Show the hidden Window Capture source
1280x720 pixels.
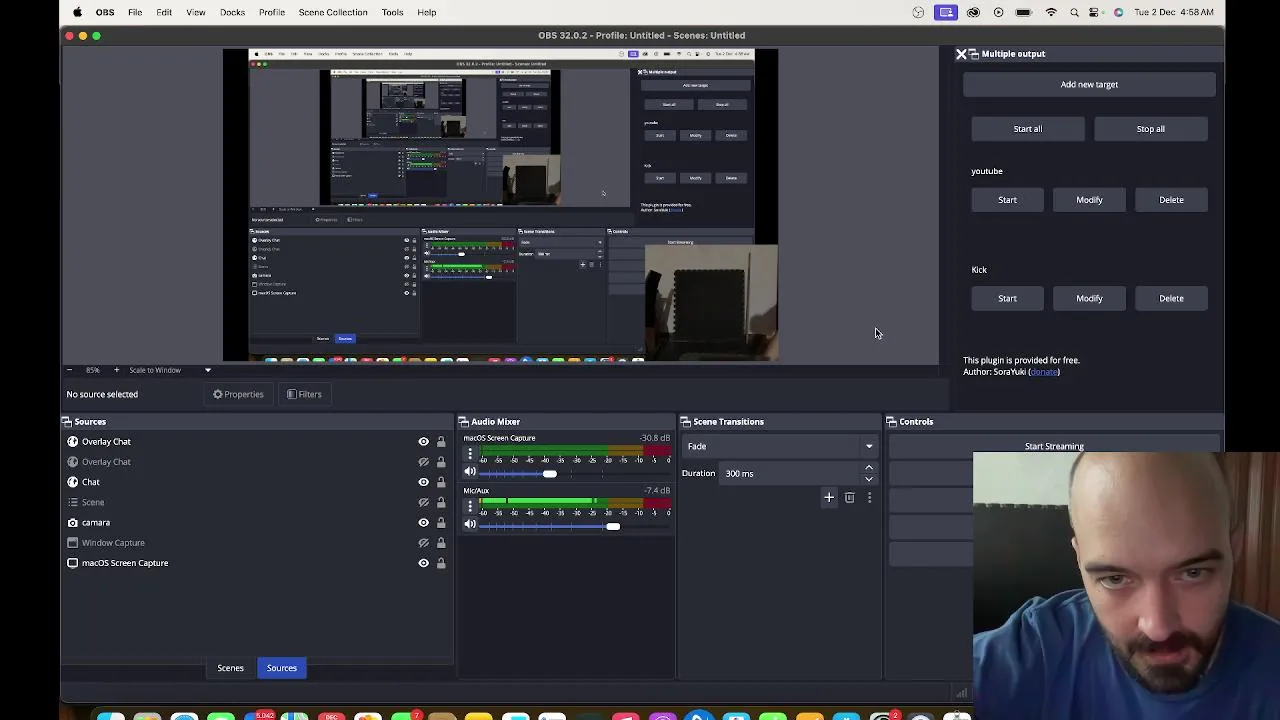click(423, 543)
